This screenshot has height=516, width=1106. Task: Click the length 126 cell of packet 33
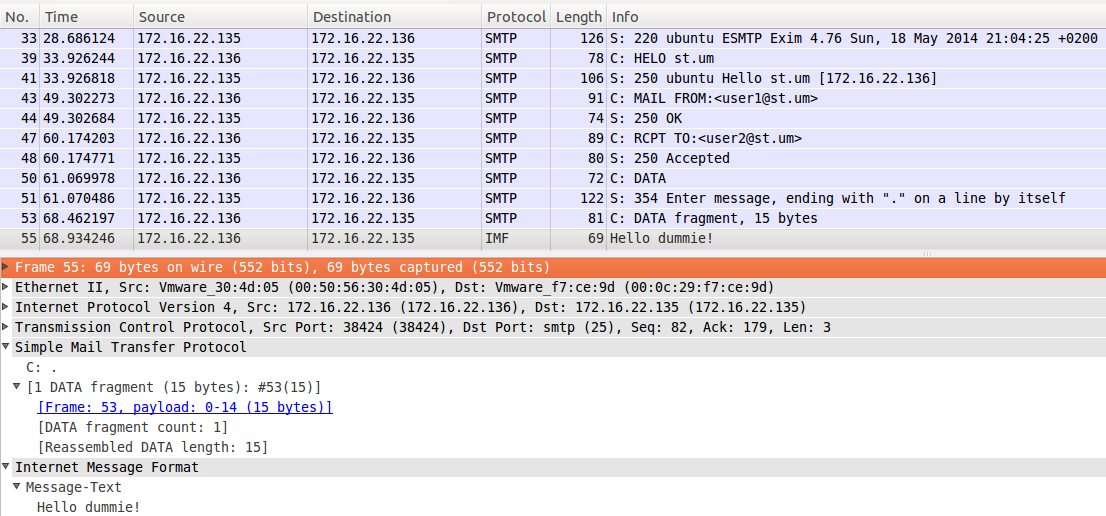[592, 38]
